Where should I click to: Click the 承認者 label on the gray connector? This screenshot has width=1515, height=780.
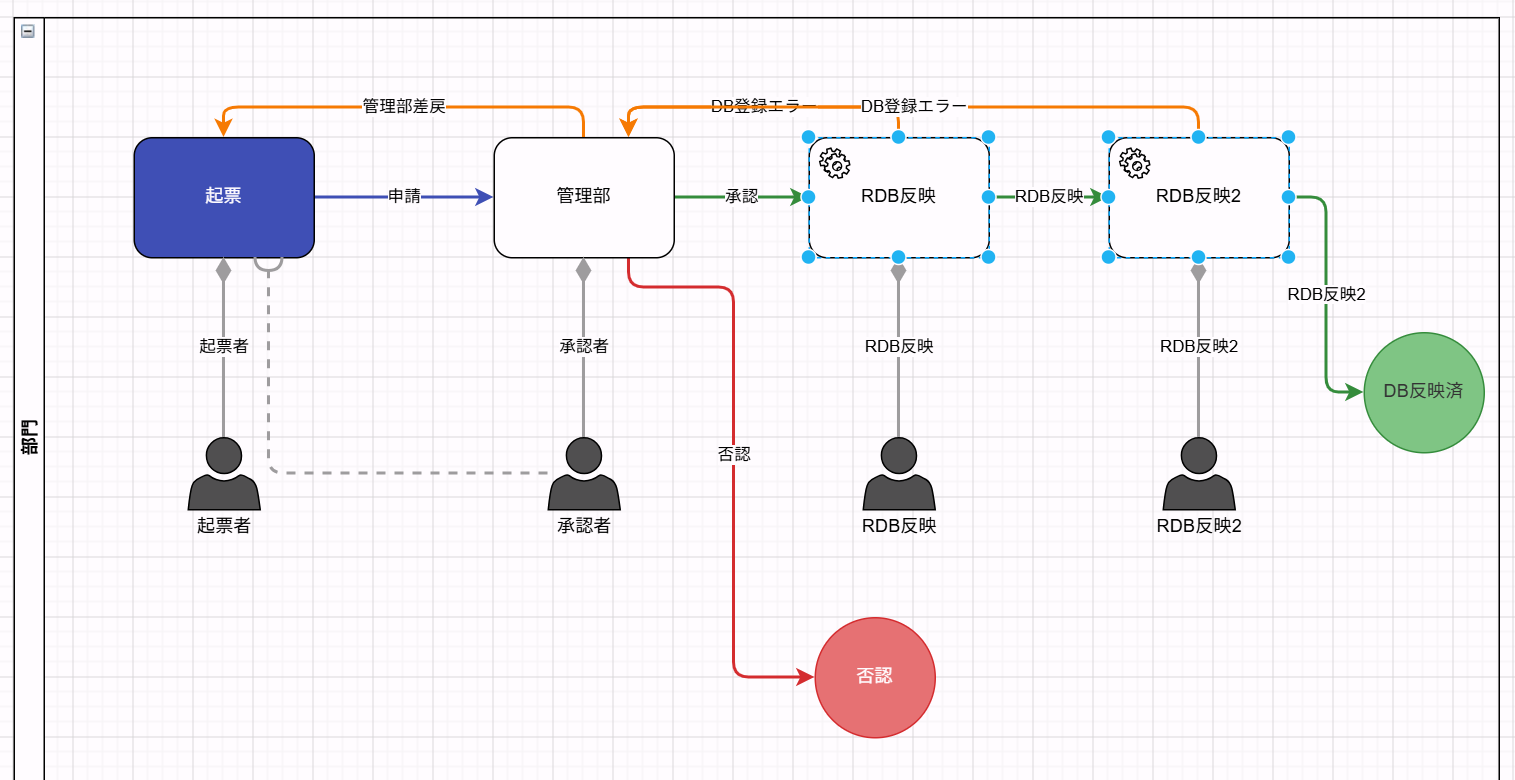(x=584, y=347)
